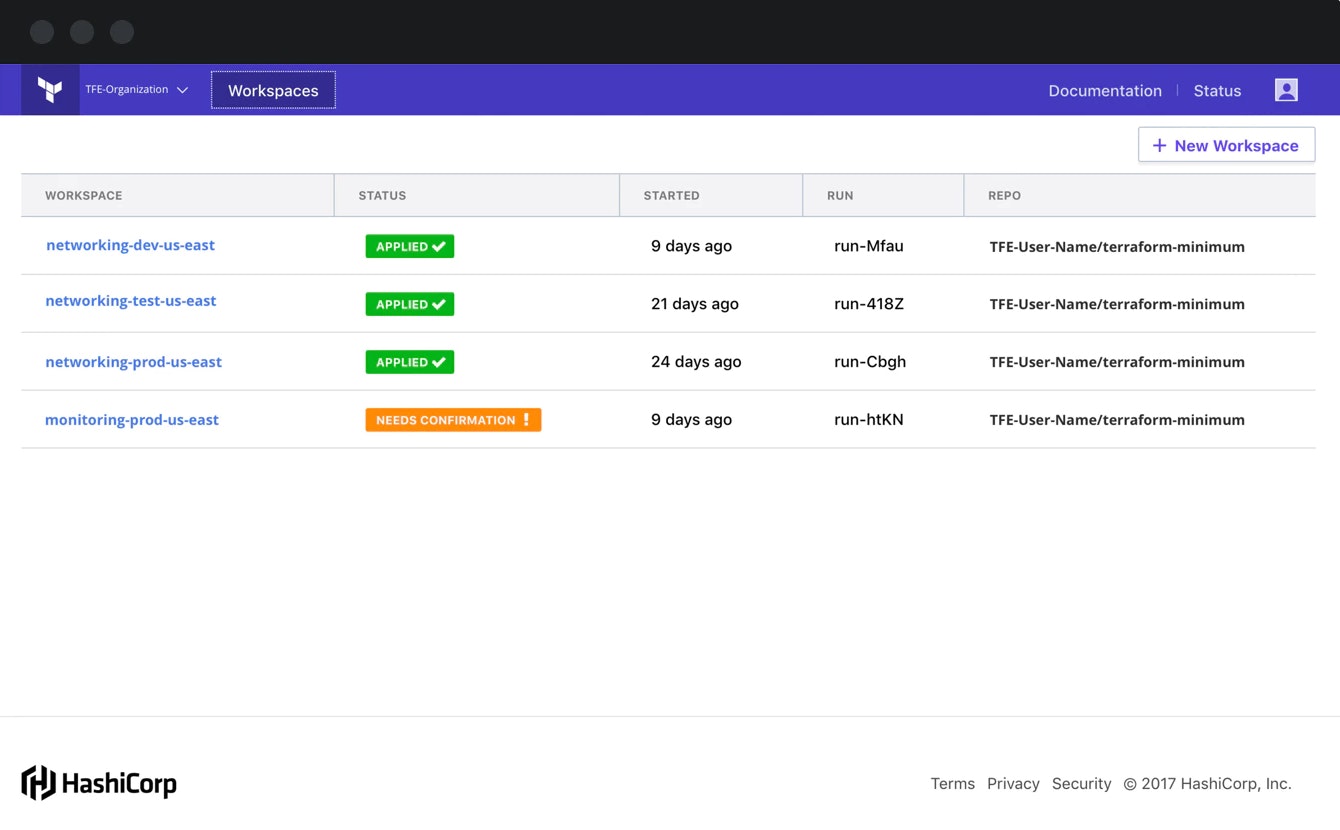
Task: Open the Security footer link
Action: click(x=1081, y=784)
